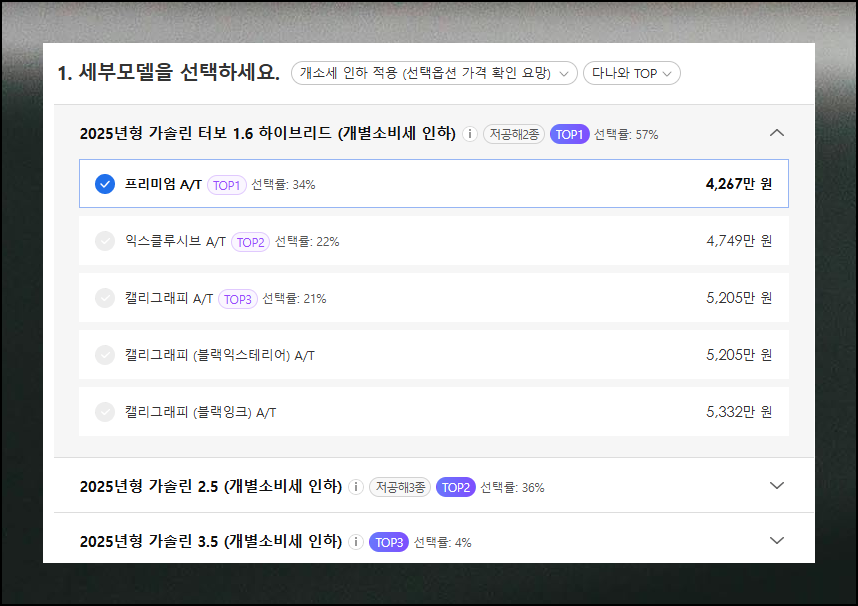Click TOP3 badge on 캘리그래피 A/T row
The width and height of the screenshot is (858, 606).
point(237,299)
